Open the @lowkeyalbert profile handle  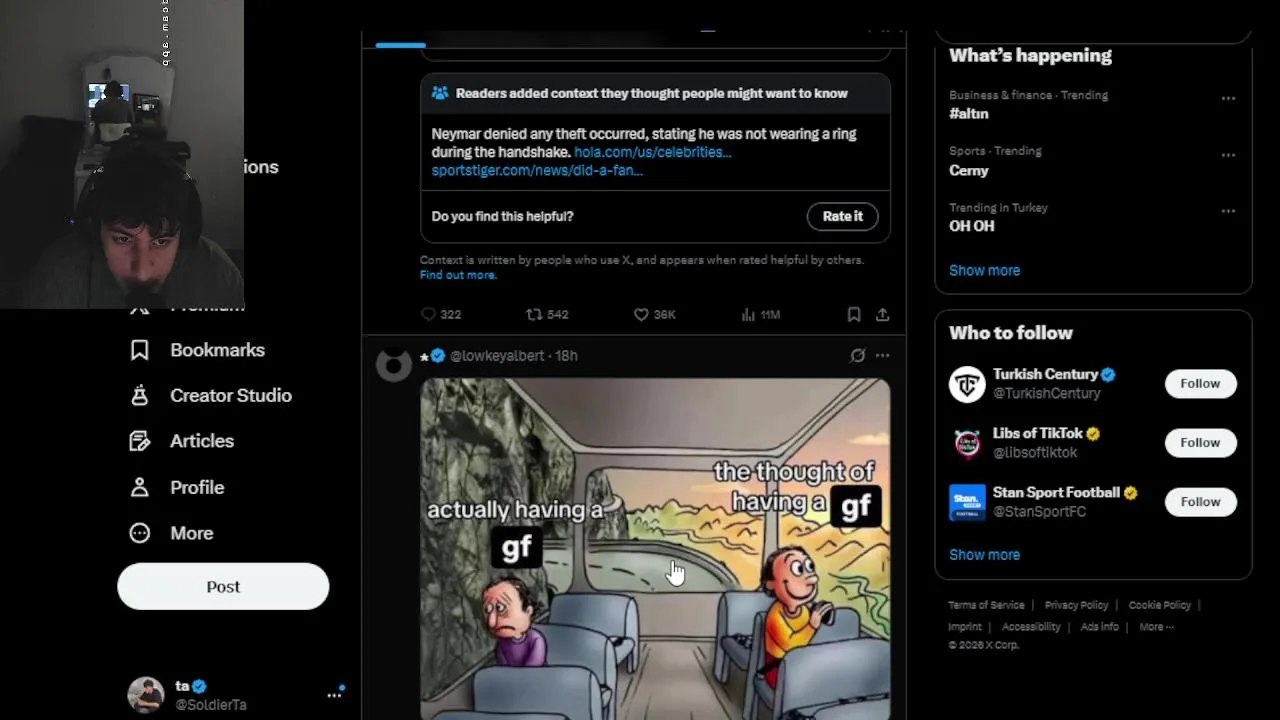(x=497, y=356)
